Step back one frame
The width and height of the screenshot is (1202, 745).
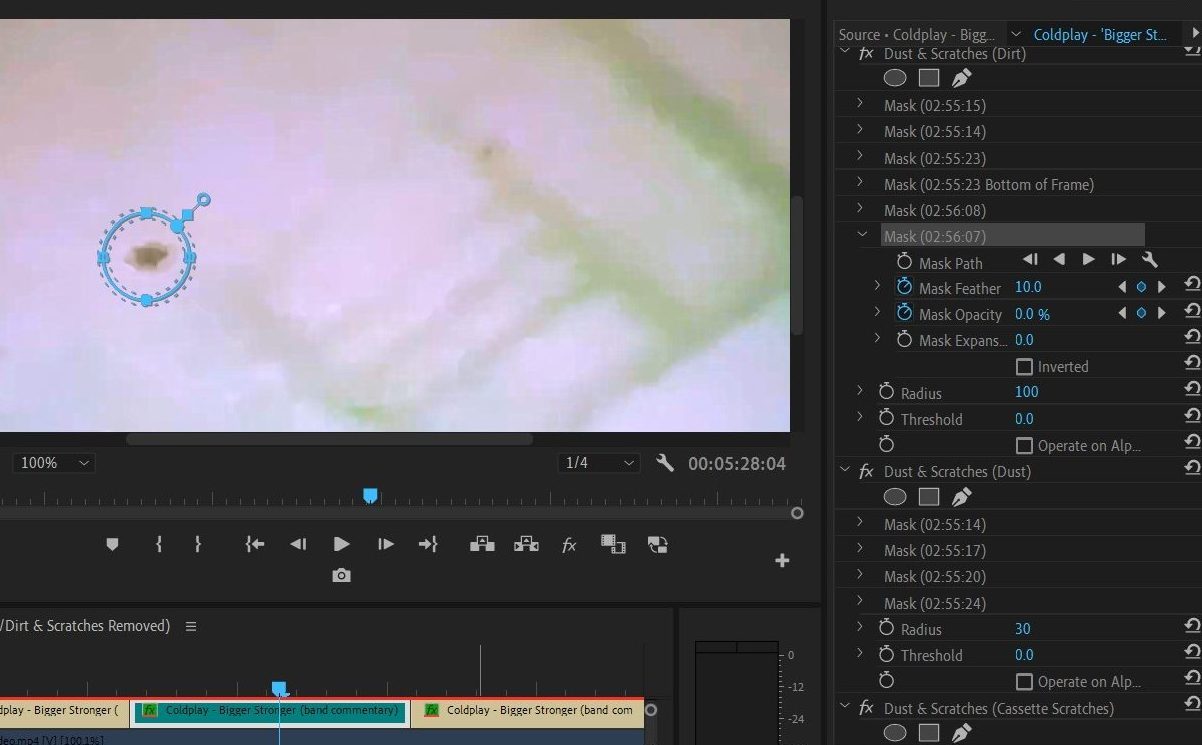[x=298, y=544]
